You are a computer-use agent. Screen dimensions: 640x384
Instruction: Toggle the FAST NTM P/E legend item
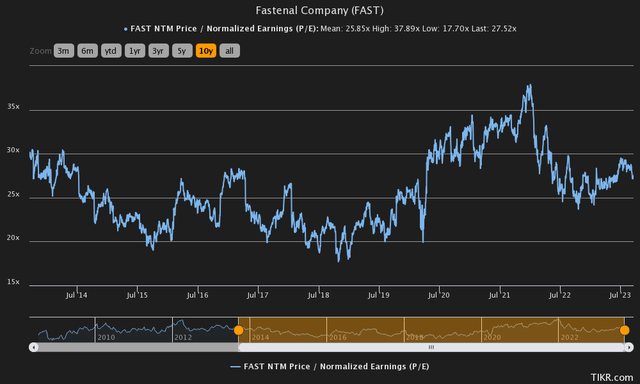330,366
